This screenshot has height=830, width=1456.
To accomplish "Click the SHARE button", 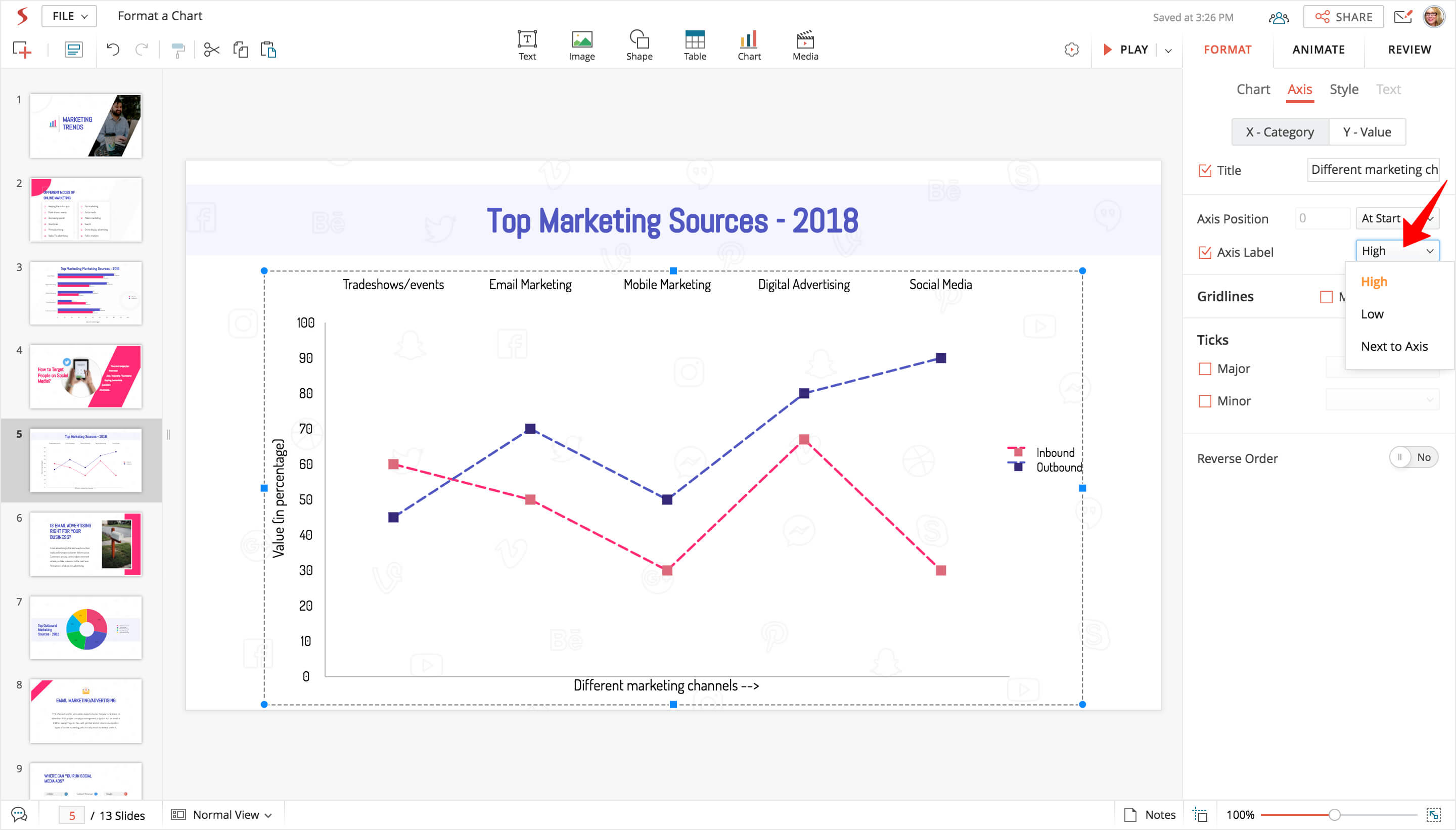I will pyautogui.click(x=1343, y=17).
